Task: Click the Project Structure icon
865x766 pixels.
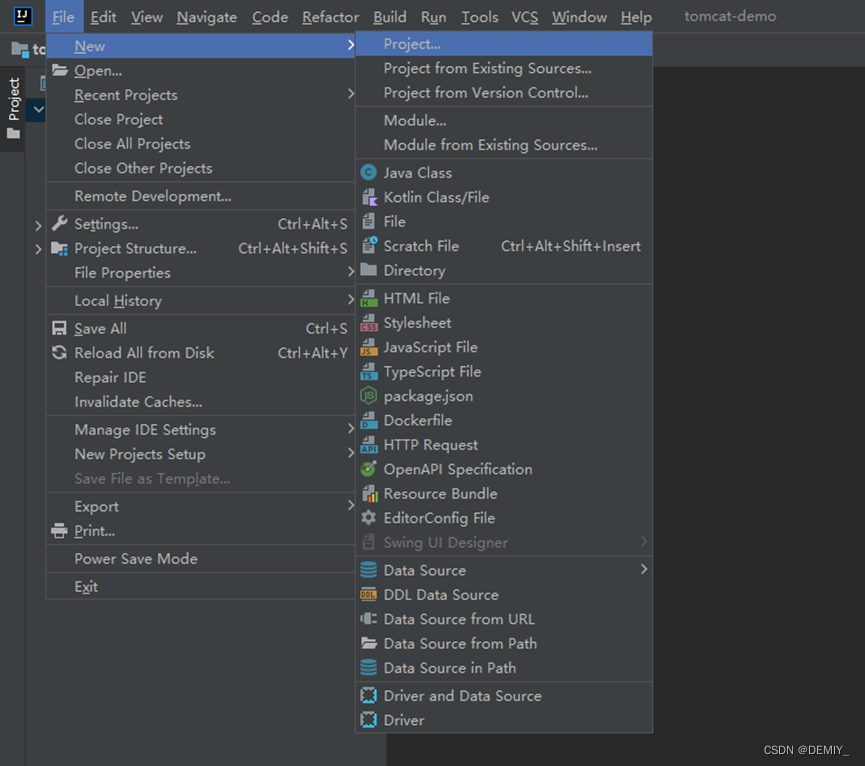Action: tap(60, 248)
